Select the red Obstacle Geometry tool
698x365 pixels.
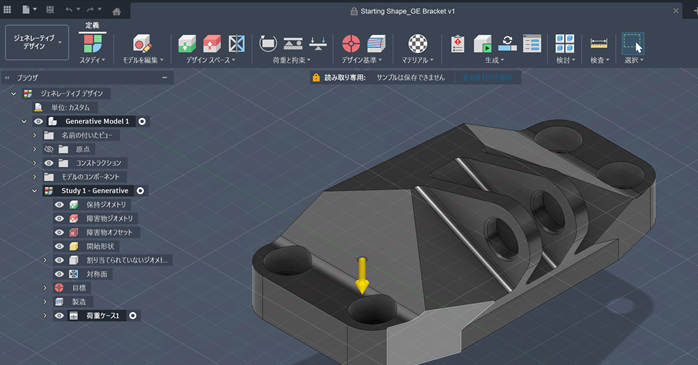[x=212, y=44]
